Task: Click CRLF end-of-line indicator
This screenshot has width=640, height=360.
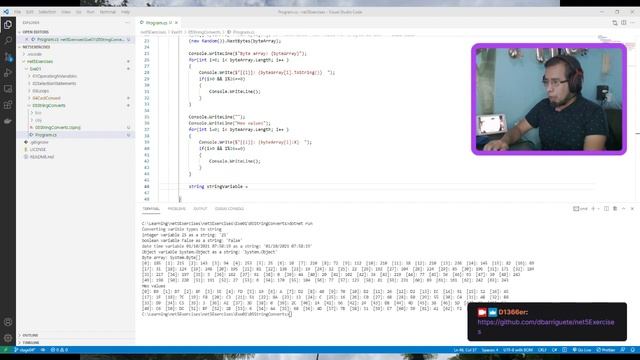Action: 542,350
